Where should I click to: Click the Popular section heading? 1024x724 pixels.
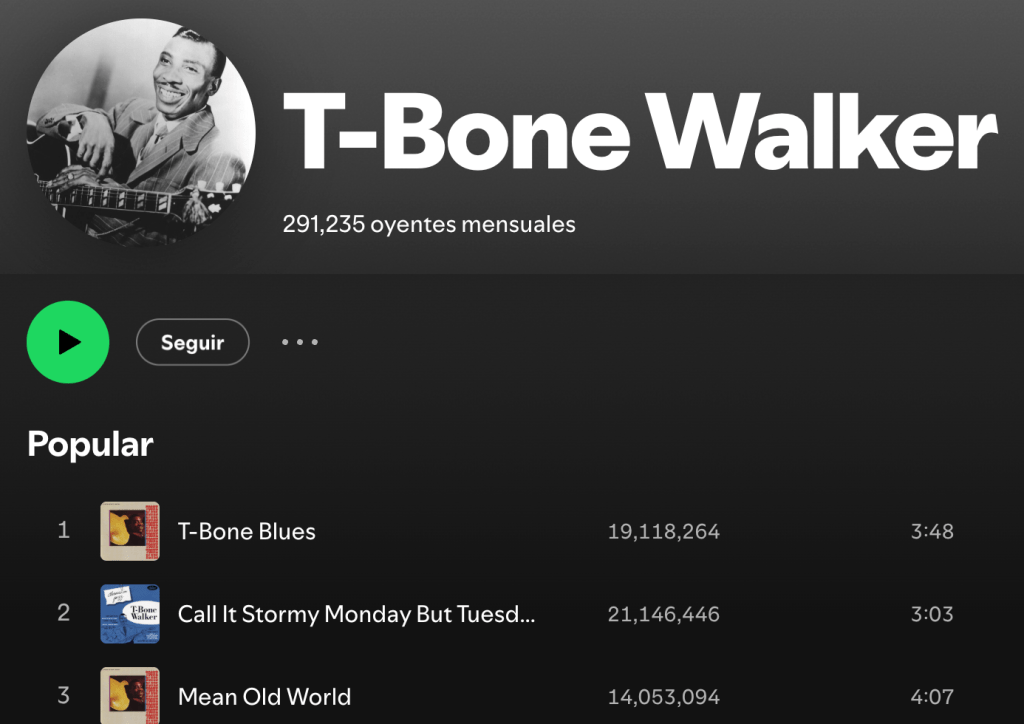coord(90,445)
